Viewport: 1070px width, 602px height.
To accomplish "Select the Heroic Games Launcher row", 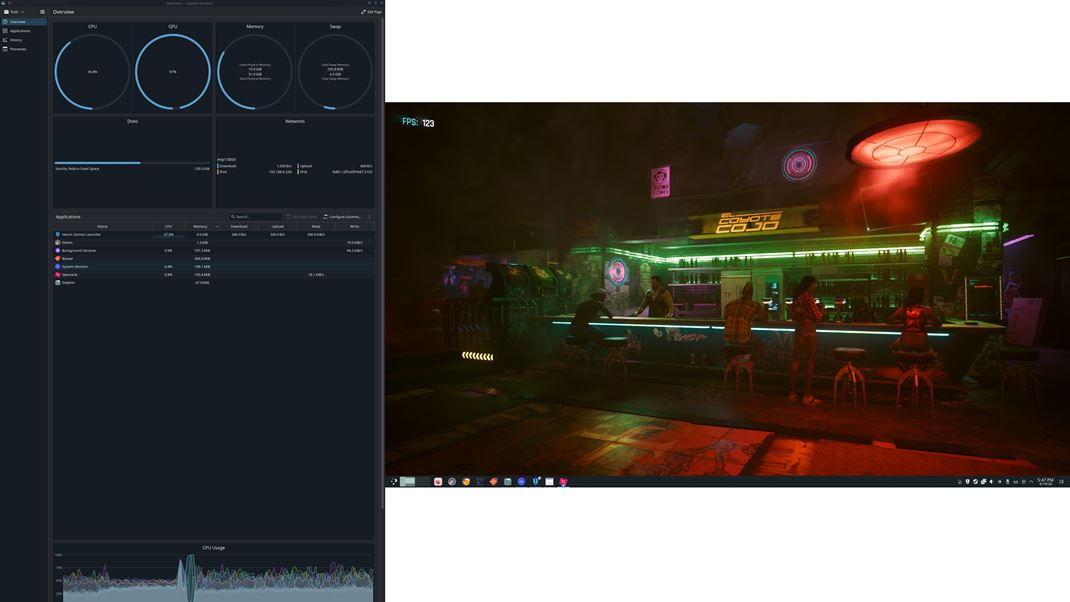I will 214,234.
